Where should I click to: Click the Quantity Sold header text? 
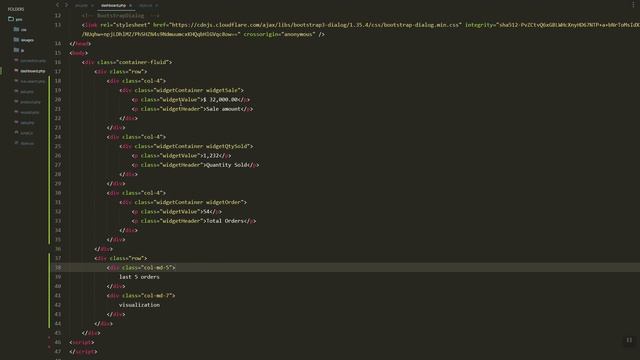227,165
